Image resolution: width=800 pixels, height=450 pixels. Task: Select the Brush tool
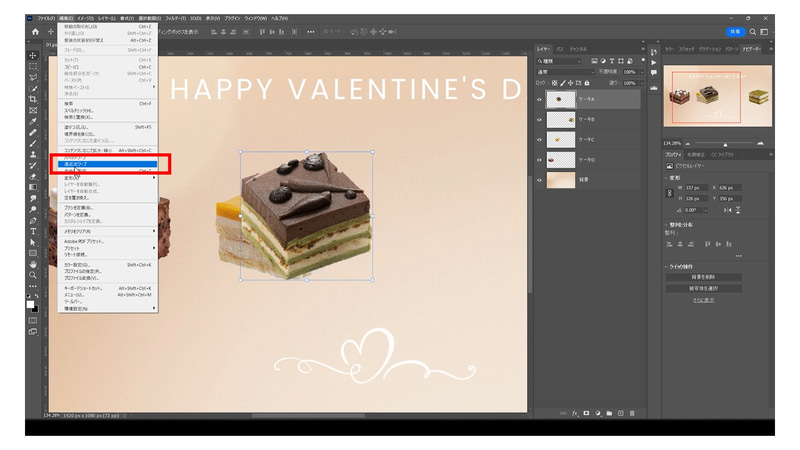[x=33, y=143]
